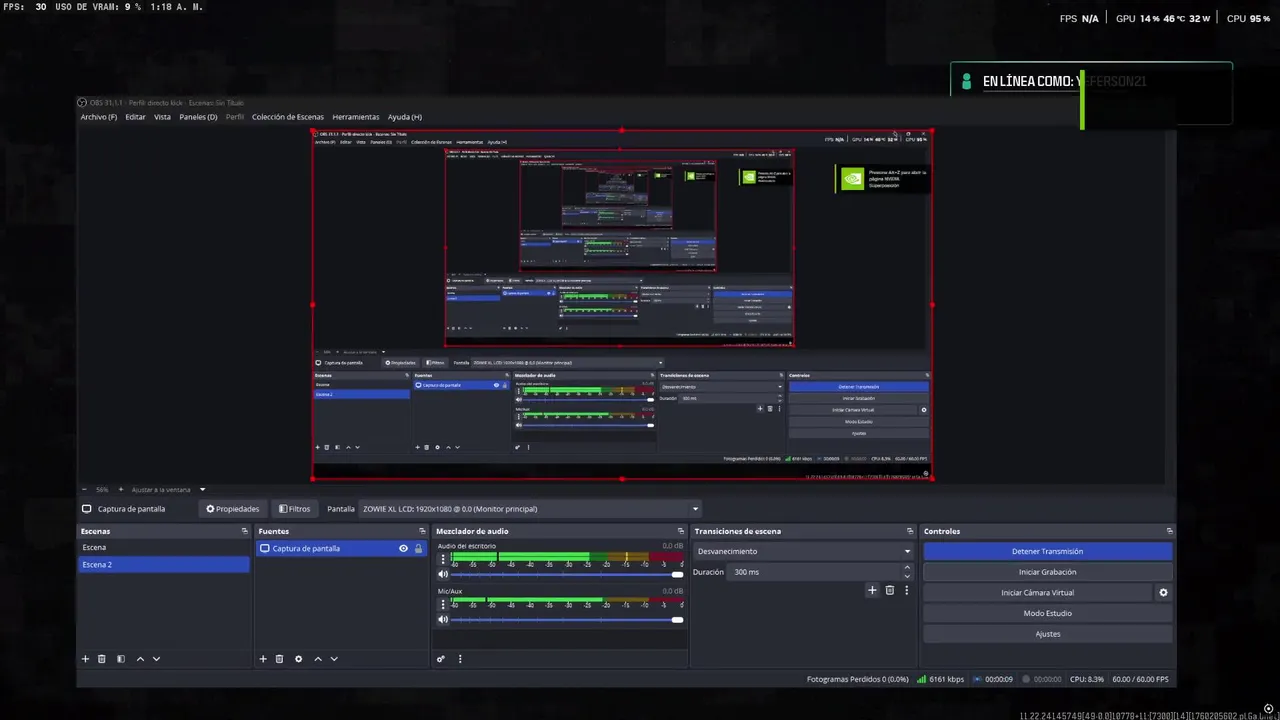Viewport: 1280px width, 720px height.
Task: Pop out the Controles dock panel
Action: point(1169,531)
